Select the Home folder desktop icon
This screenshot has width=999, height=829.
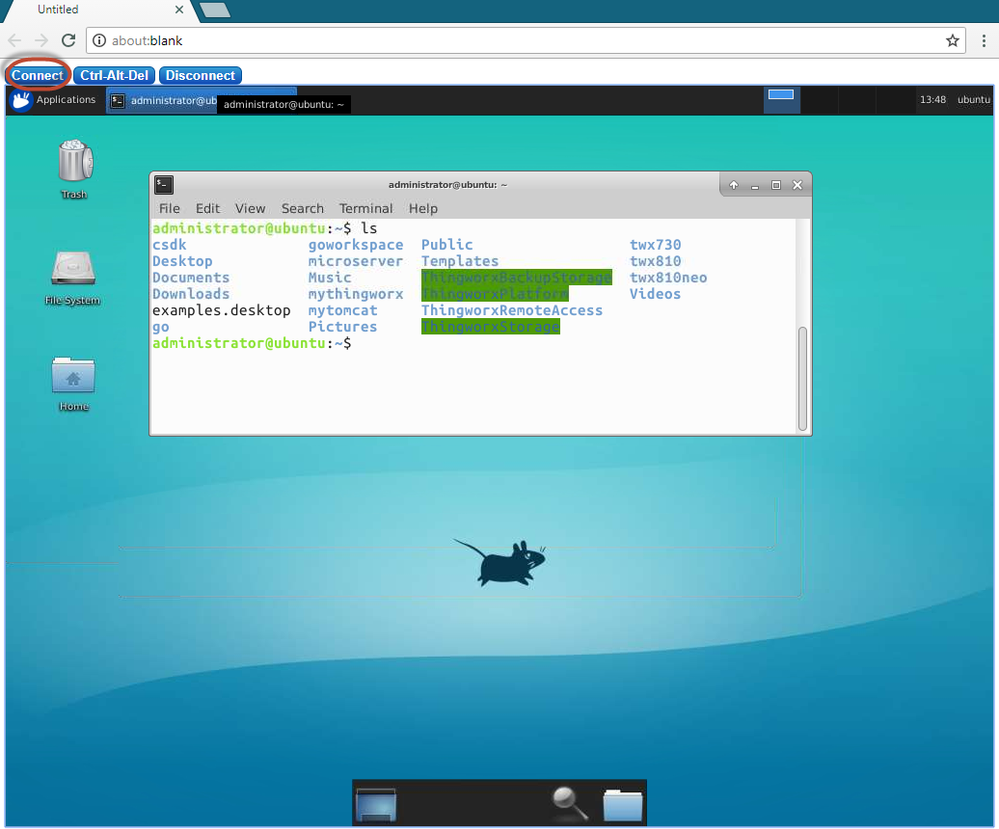(x=73, y=383)
